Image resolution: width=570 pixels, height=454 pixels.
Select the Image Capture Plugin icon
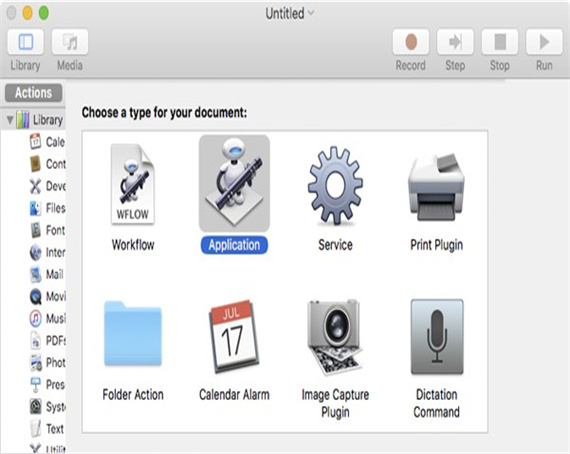pos(335,337)
